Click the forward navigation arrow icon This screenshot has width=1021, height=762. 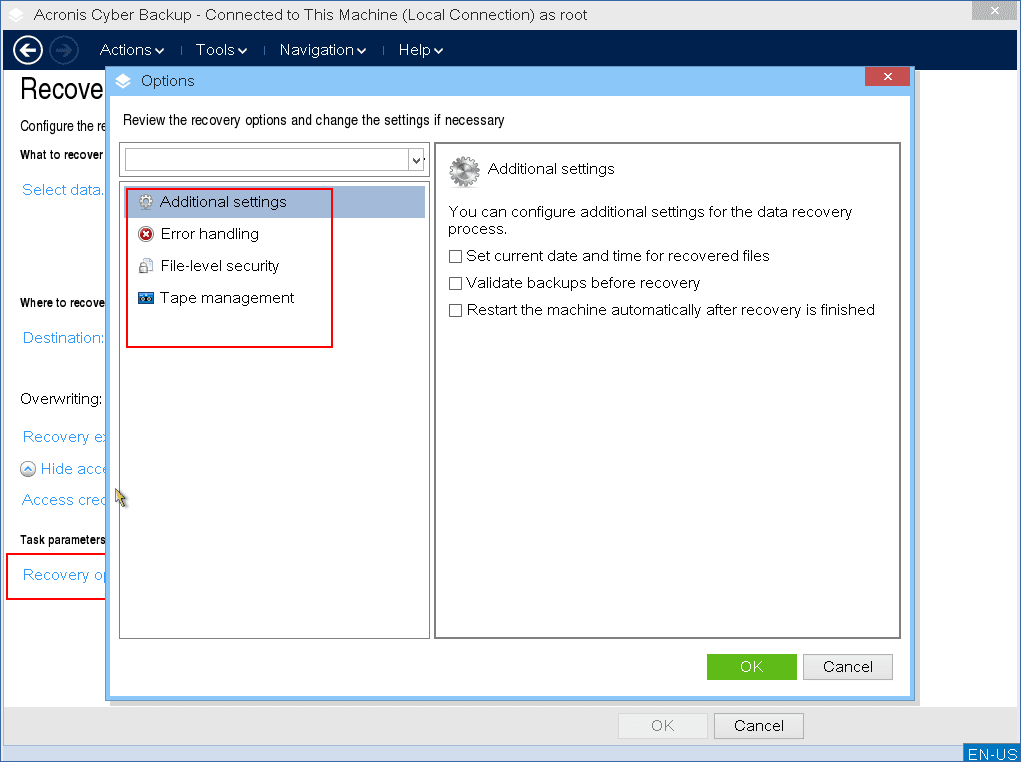click(x=63, y=49)
